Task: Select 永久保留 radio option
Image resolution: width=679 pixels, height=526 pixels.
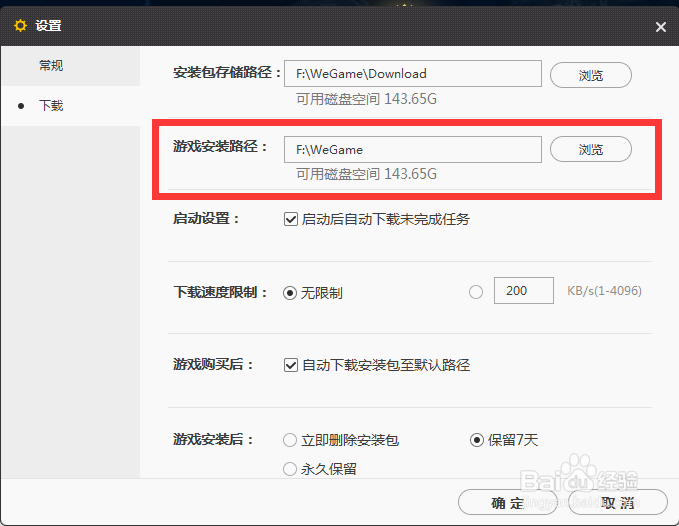Action: [x=290, y=469]
